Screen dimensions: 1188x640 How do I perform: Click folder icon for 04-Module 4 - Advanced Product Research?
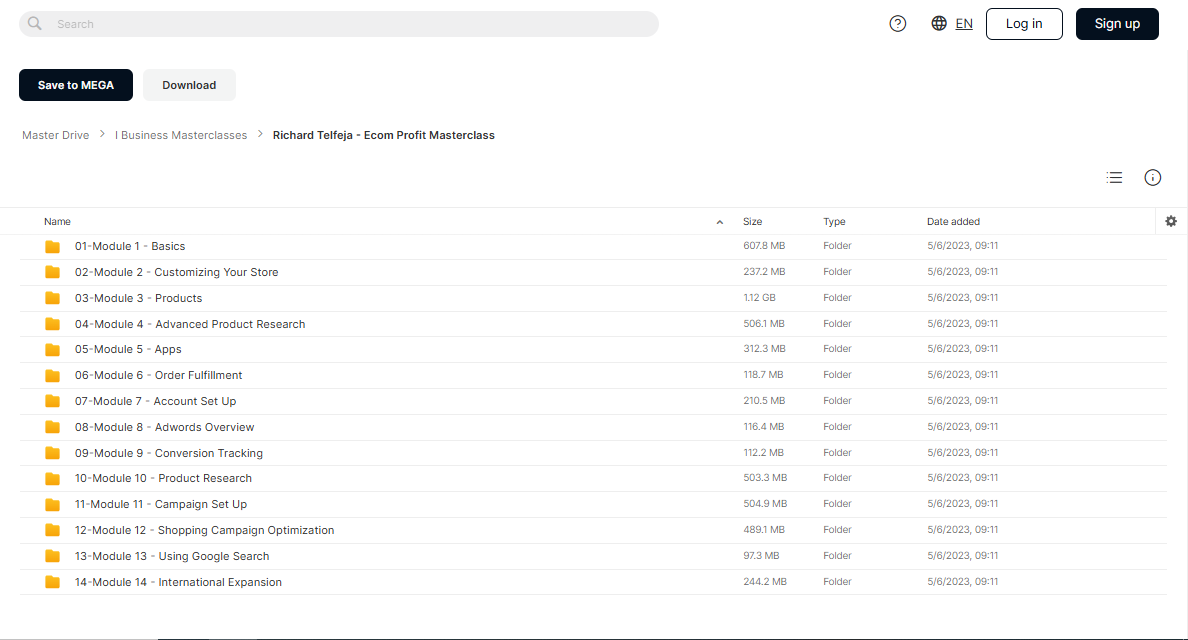click(52, 323)
